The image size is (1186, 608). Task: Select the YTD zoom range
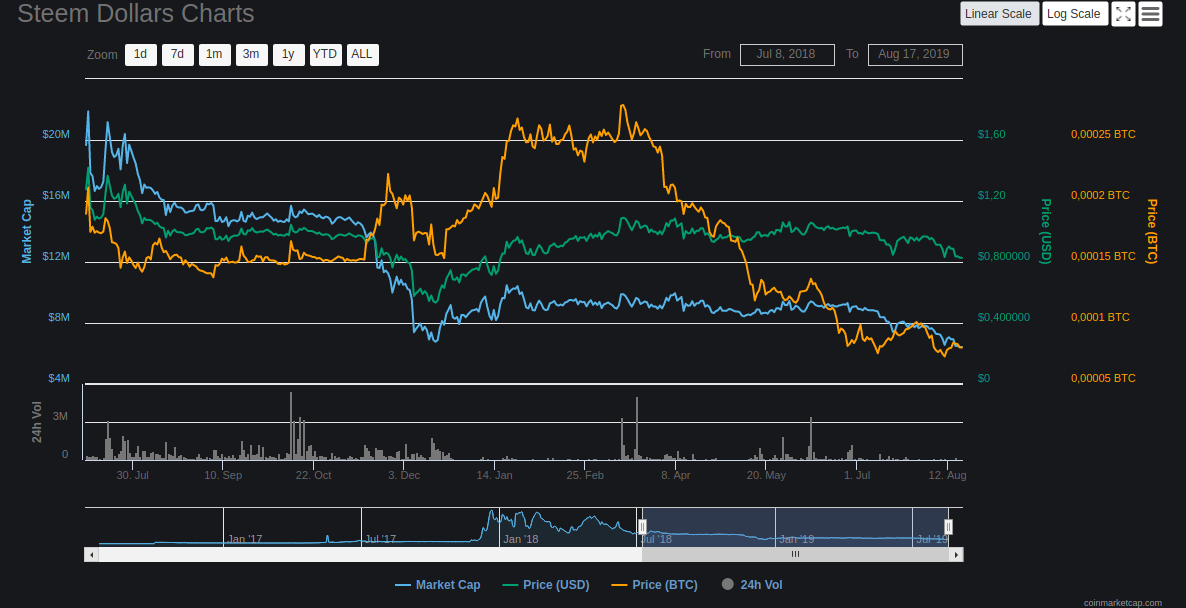[326, 54]
